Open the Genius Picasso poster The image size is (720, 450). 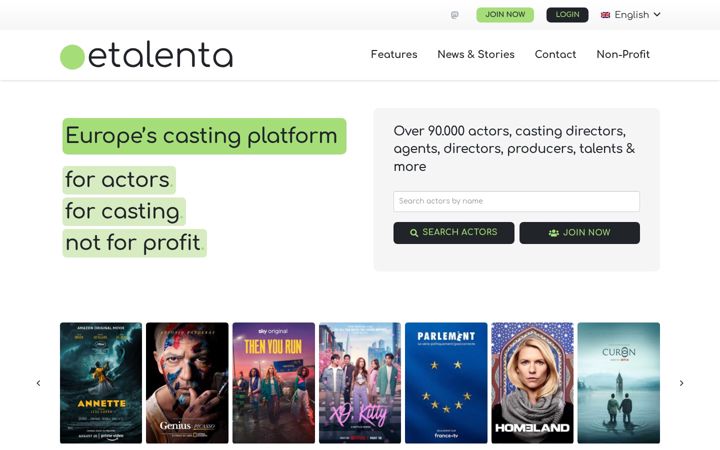(187, 383)
